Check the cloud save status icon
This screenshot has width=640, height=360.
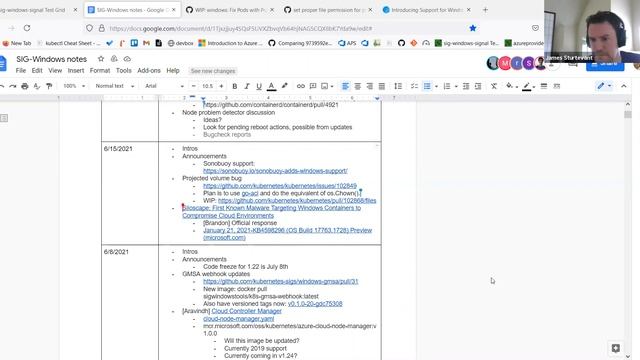tap(127, 59)
